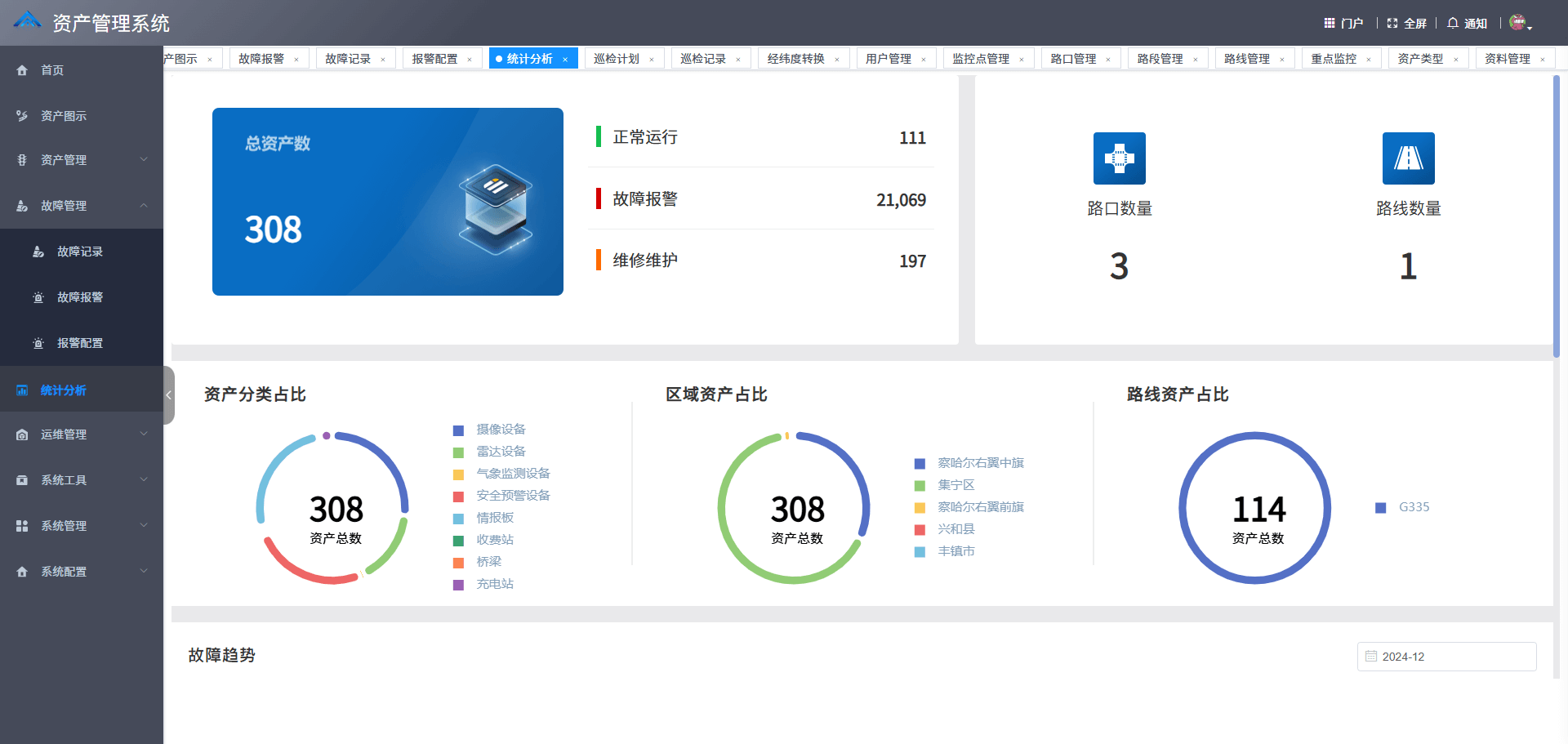Close the 经纬度转换 tab
The width and height of the screenshot is (1568, 744).
[836, 59]
